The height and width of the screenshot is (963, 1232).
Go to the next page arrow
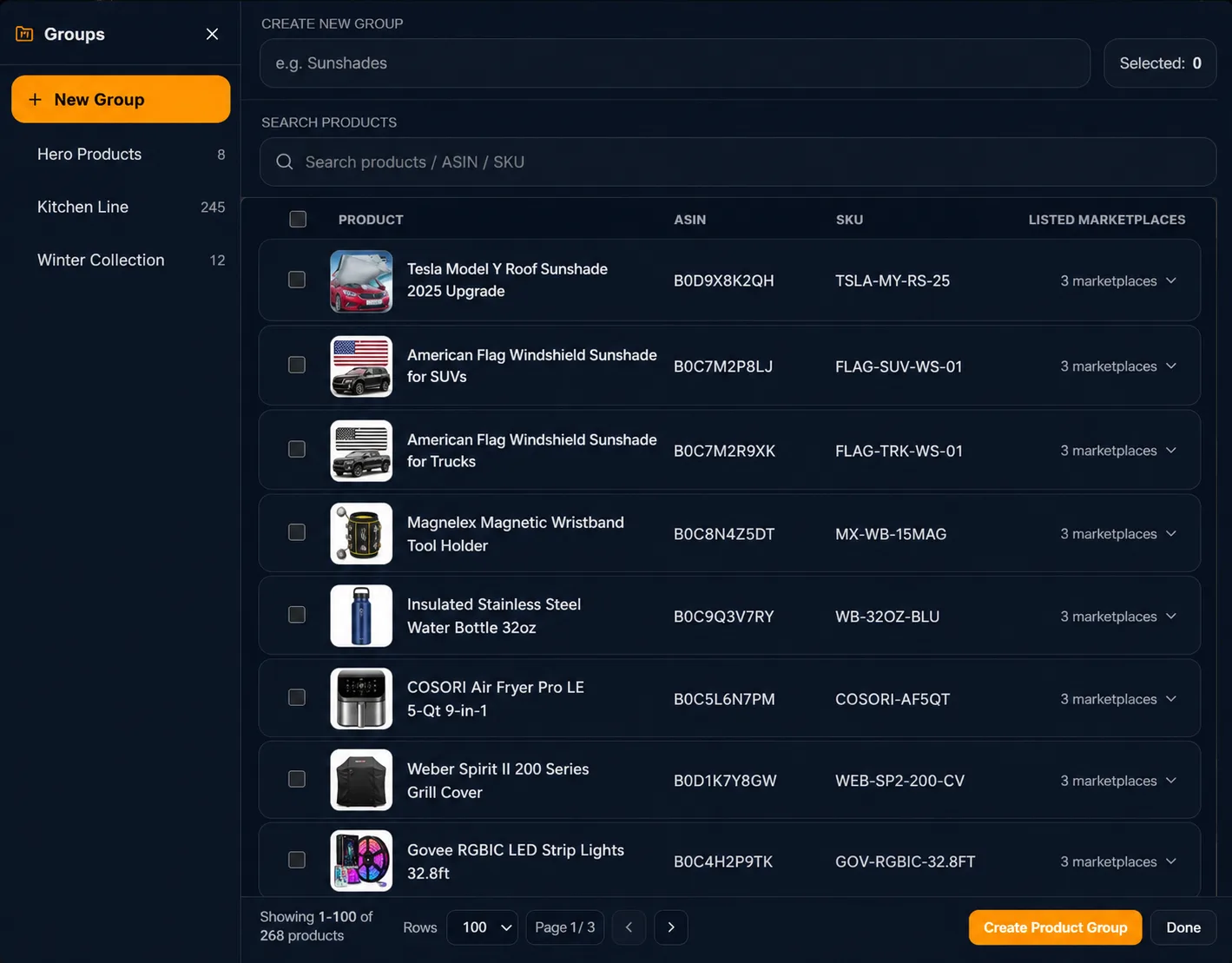tap(671, 927)
